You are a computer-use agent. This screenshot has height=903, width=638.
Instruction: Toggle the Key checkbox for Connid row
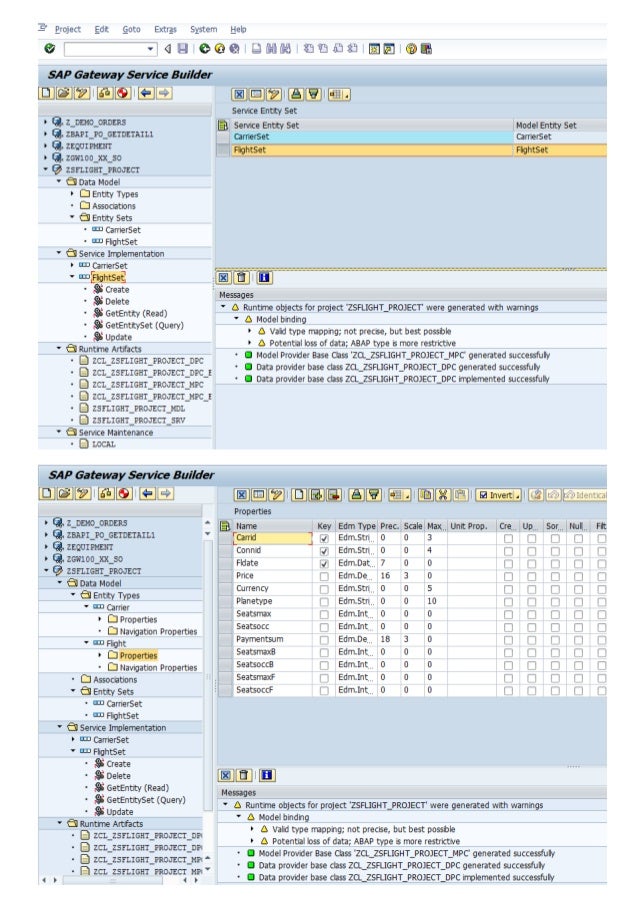tap(324, 551)
